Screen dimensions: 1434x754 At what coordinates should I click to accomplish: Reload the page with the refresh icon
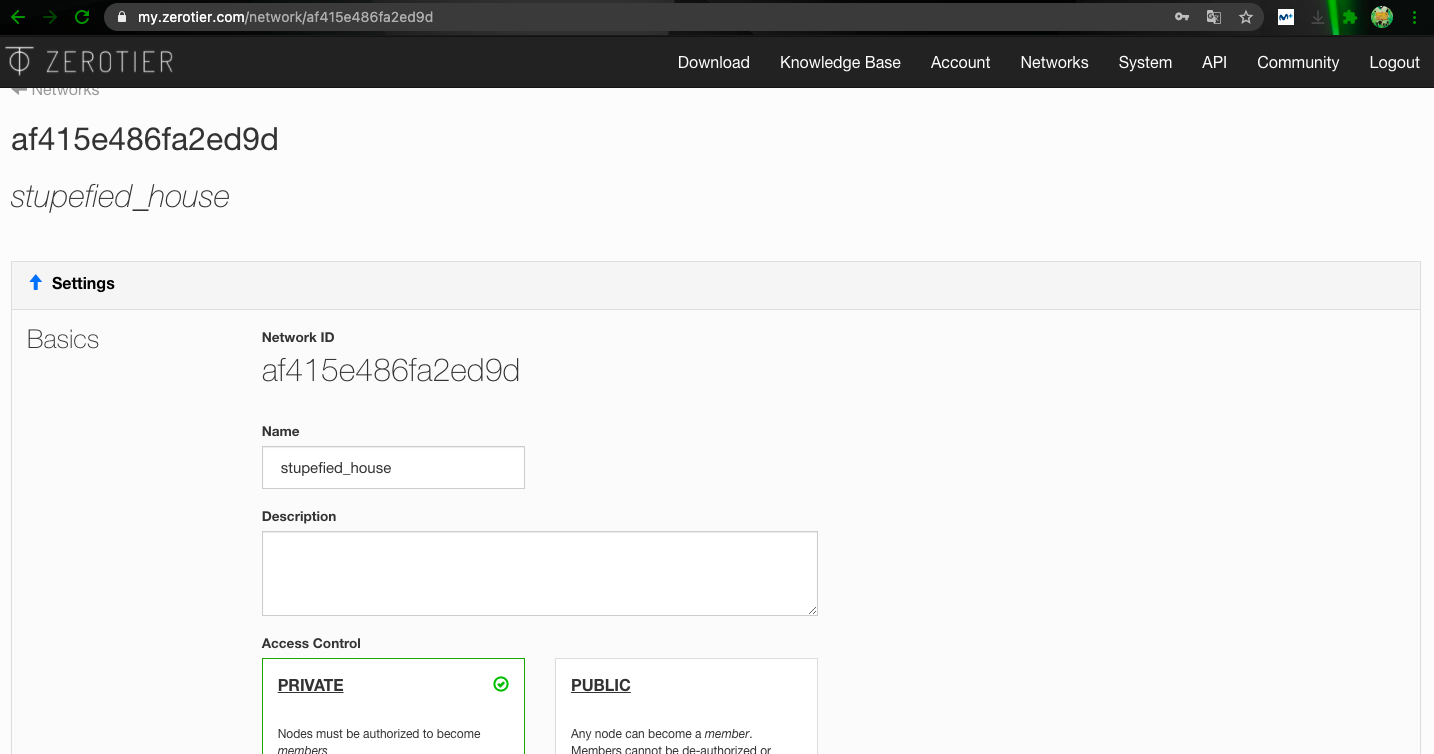tap(82, 17)
